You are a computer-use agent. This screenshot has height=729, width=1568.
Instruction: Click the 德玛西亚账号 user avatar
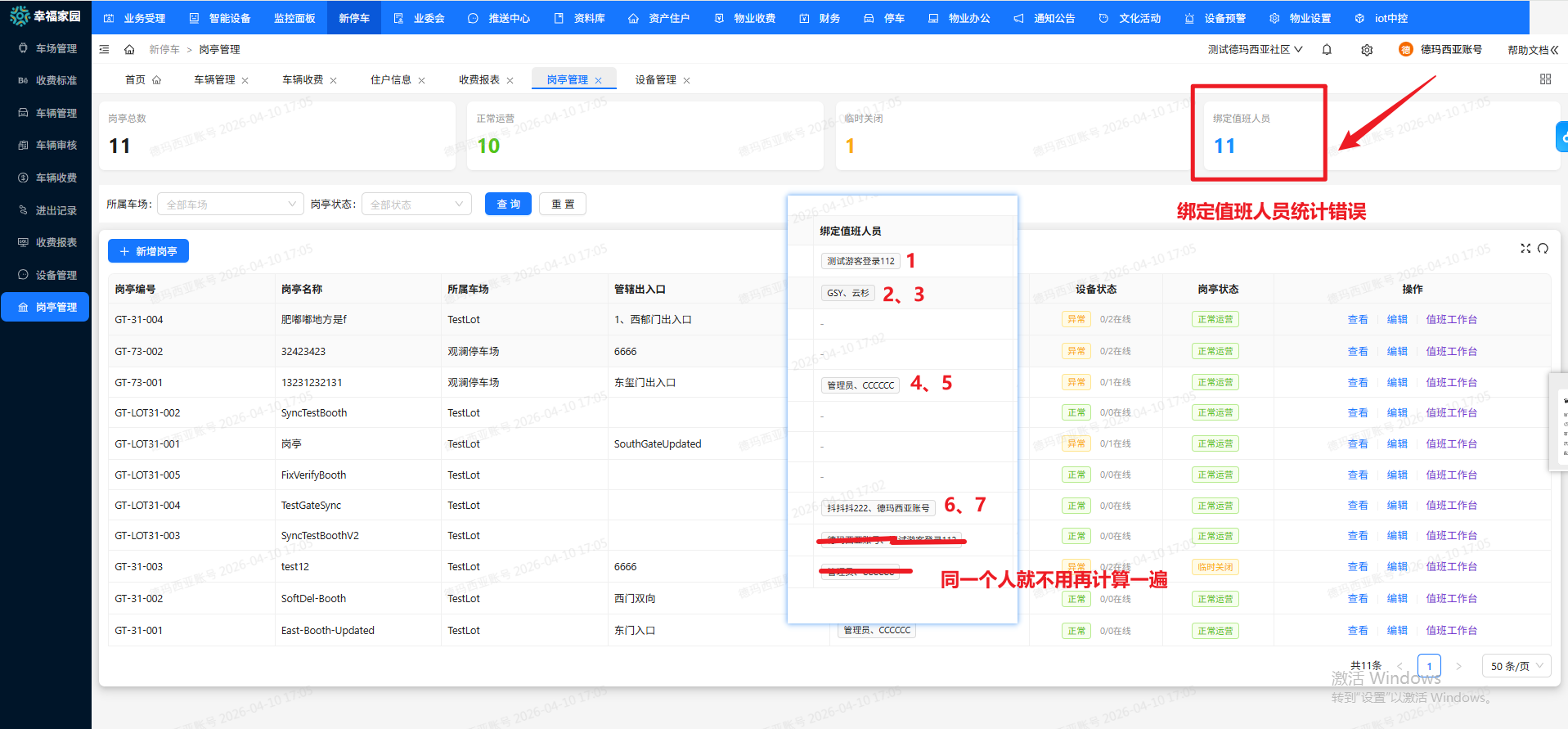click(1405, 50)
